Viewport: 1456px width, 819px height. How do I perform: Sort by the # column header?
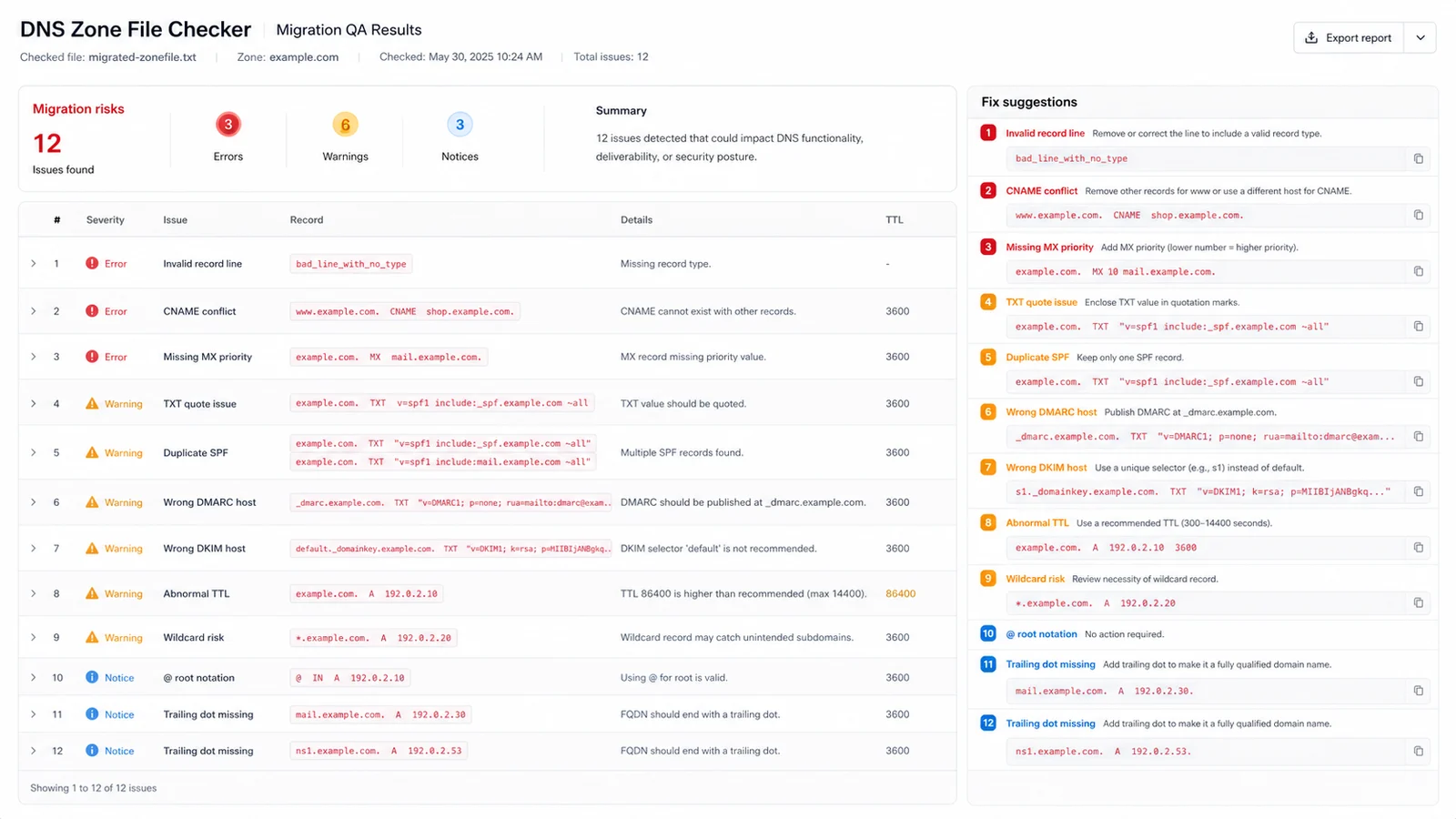57,220
